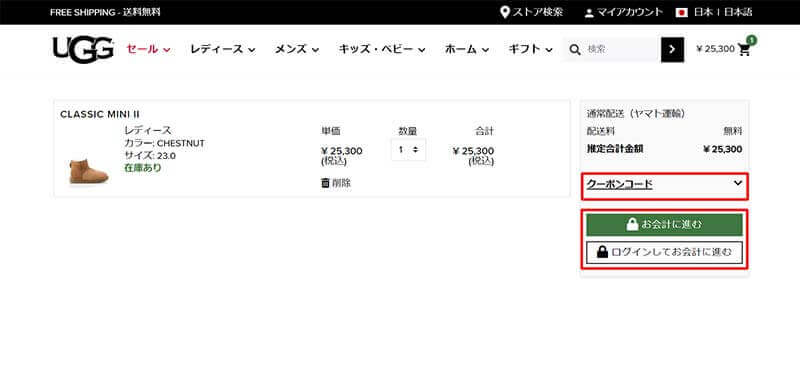Image resolution: width=800 pixels, height=386 pixels.
Task: Click the マイアカウント link
Action: coord(630,12)
